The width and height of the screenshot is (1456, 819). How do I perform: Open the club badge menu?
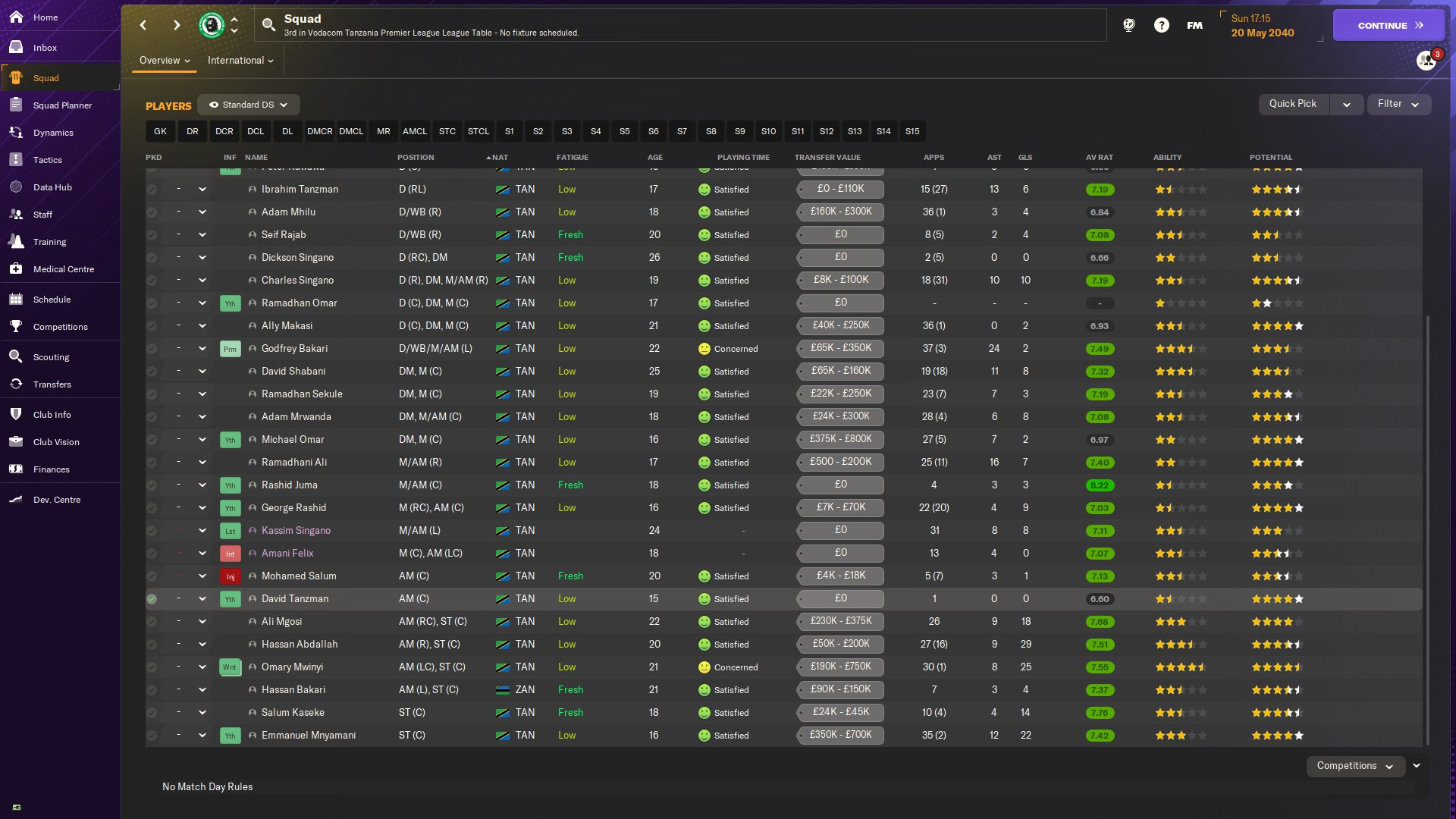(x=212, y=25)
